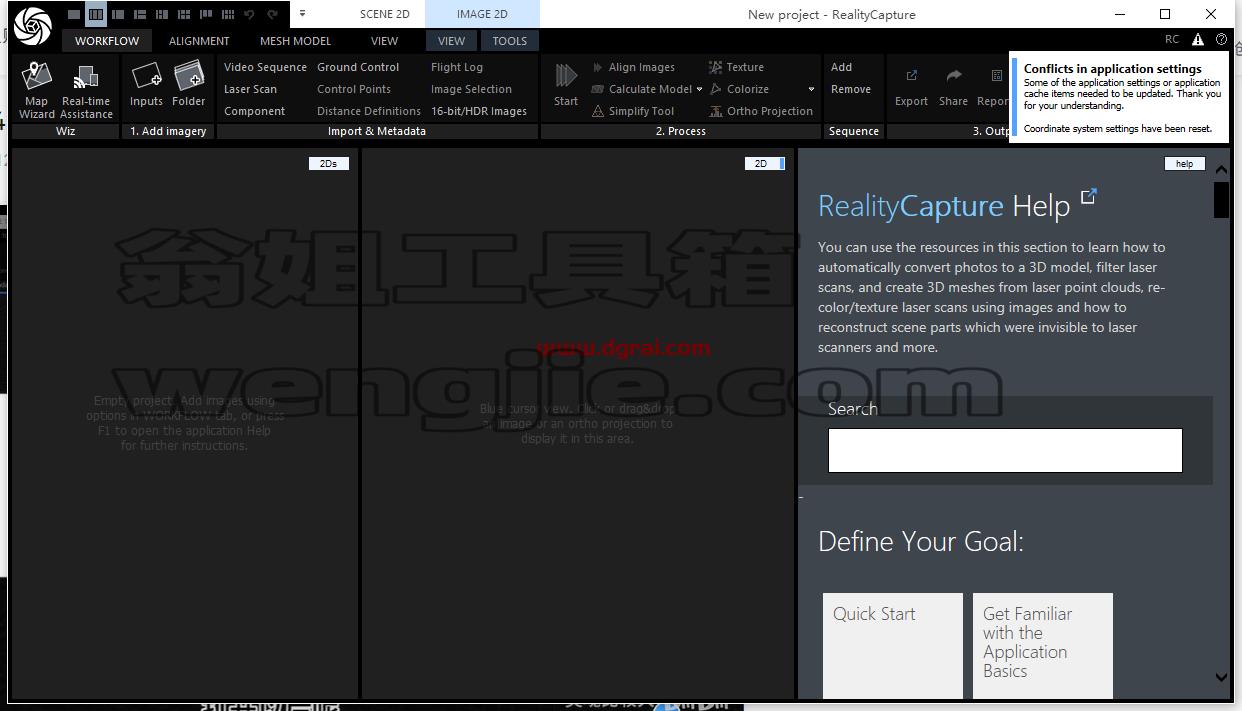Viewport: 1242px width, 711px height.
Task: Open RealityCapture Help external link icon
Action: click(x=1089, y=197)
